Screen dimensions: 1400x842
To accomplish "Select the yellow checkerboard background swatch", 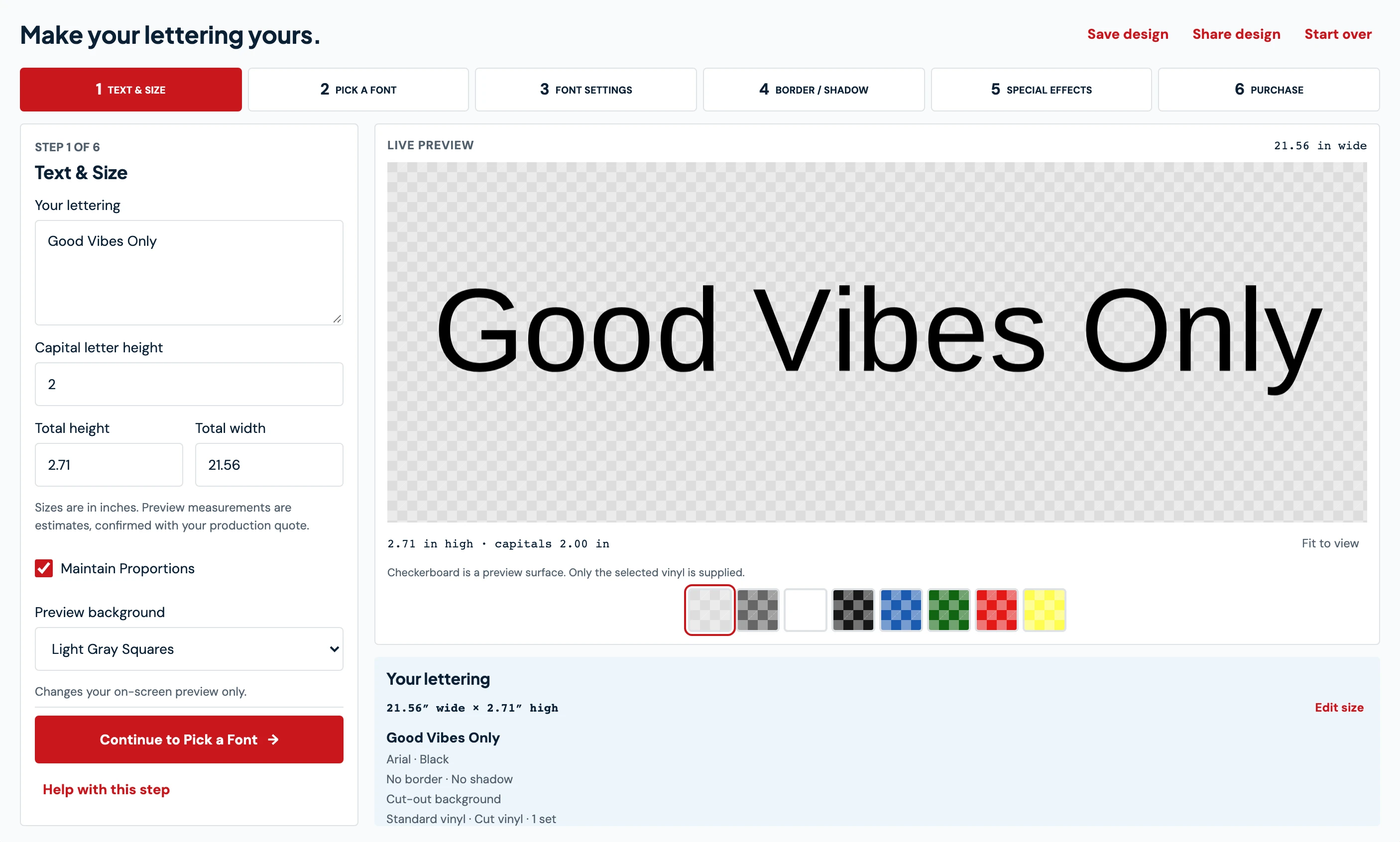I will point(1044,610).
